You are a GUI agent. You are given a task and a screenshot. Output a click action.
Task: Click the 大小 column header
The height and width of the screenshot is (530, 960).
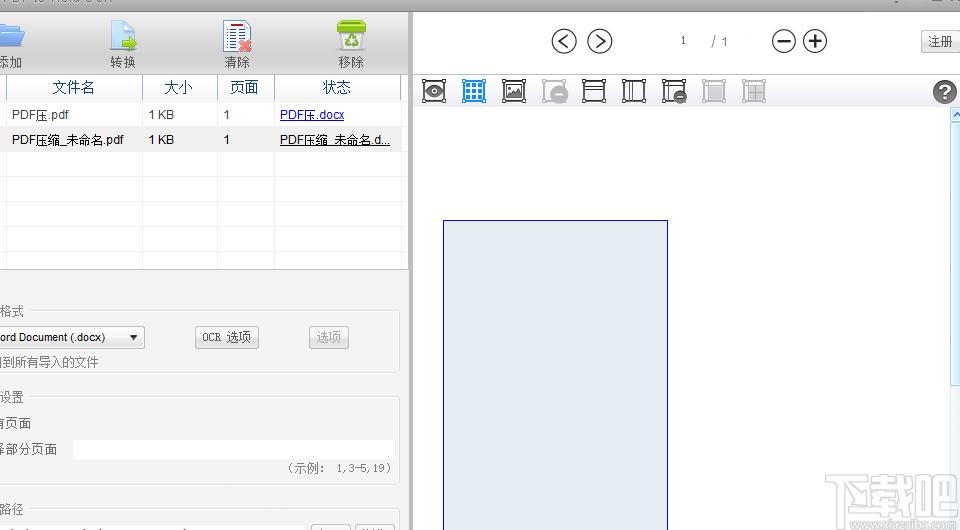(x=179, y=88)
